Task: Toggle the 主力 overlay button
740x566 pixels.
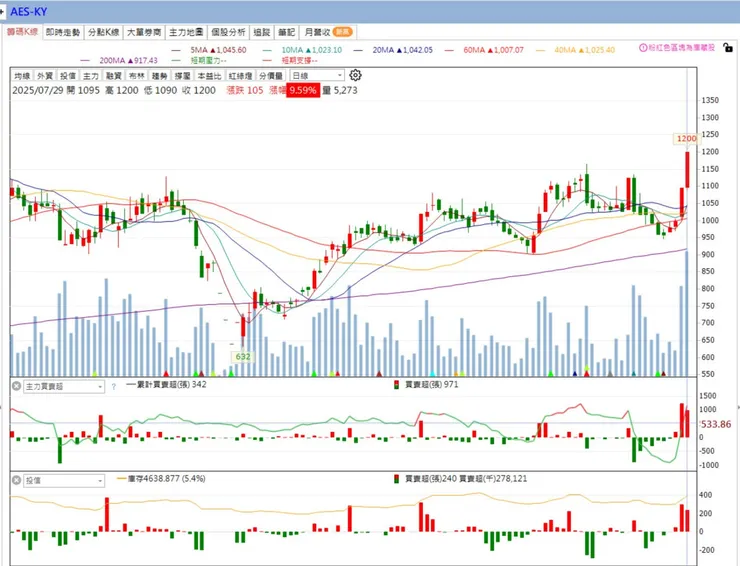Action: (91, 76)
